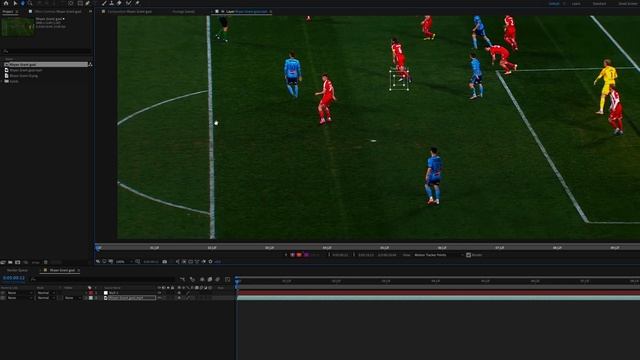Select the Eraser tool
This screenshot has width=640, height=360.
click(119, 3)
